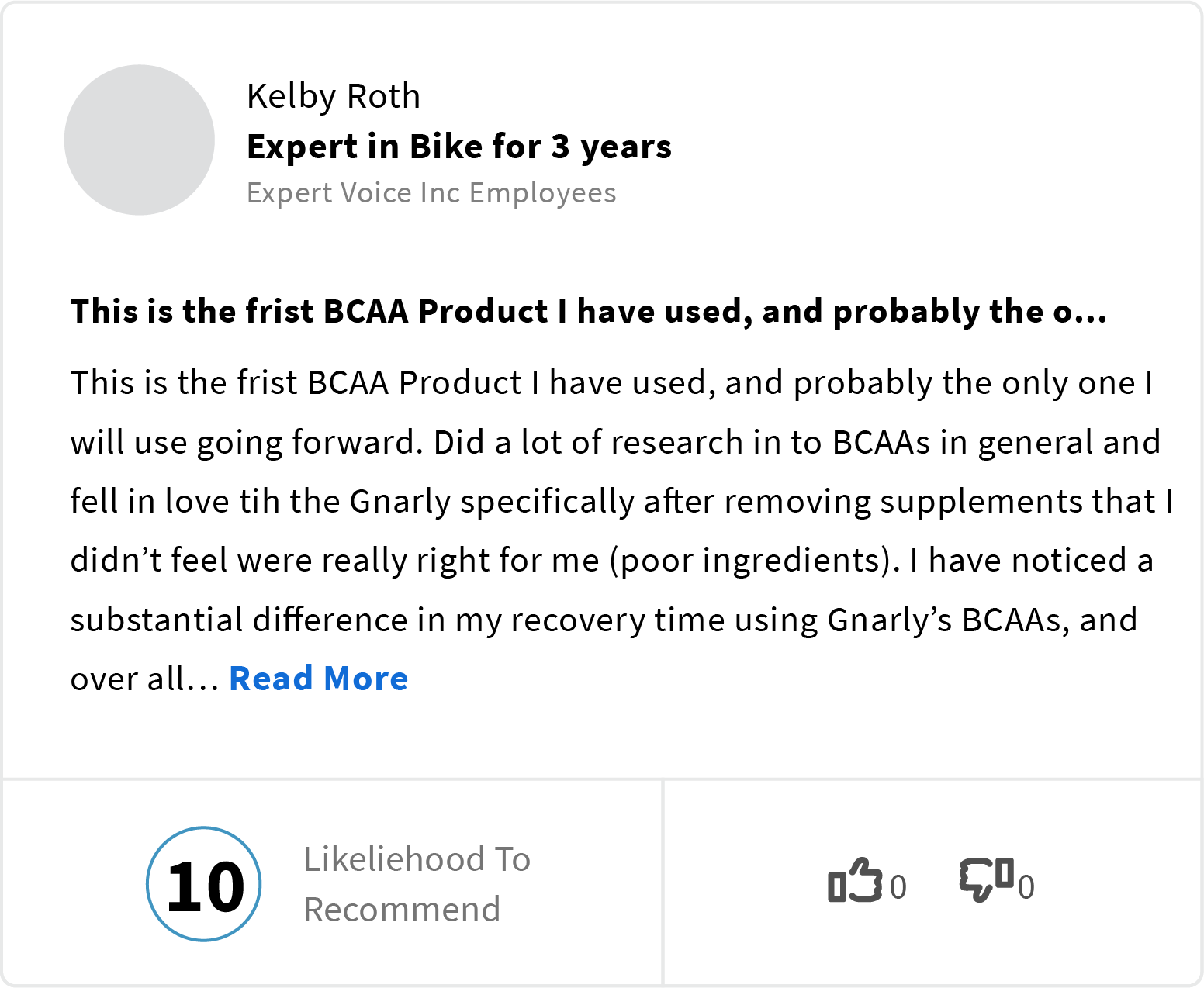
Task: Click the Likeliehood To Recommend label
Action: [417, 860]
